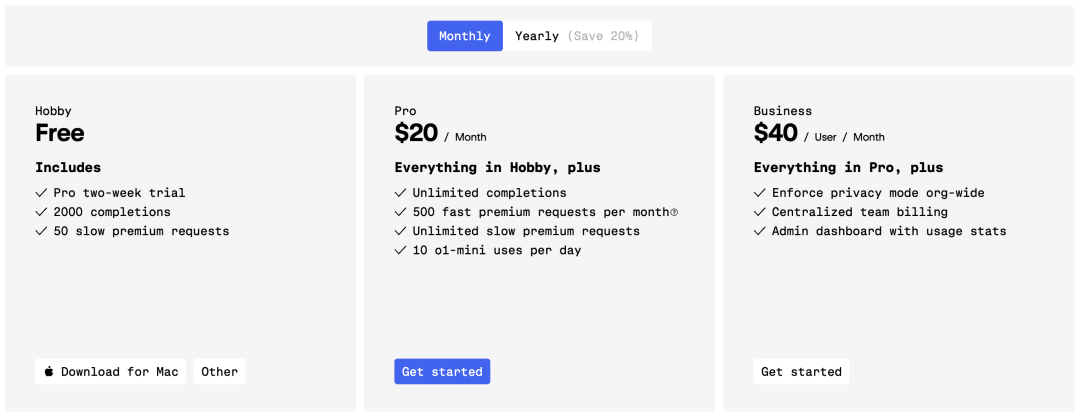Screen dimensions: 1080x416
Task: Click the $40 Business price
Action: click(776, 133)
